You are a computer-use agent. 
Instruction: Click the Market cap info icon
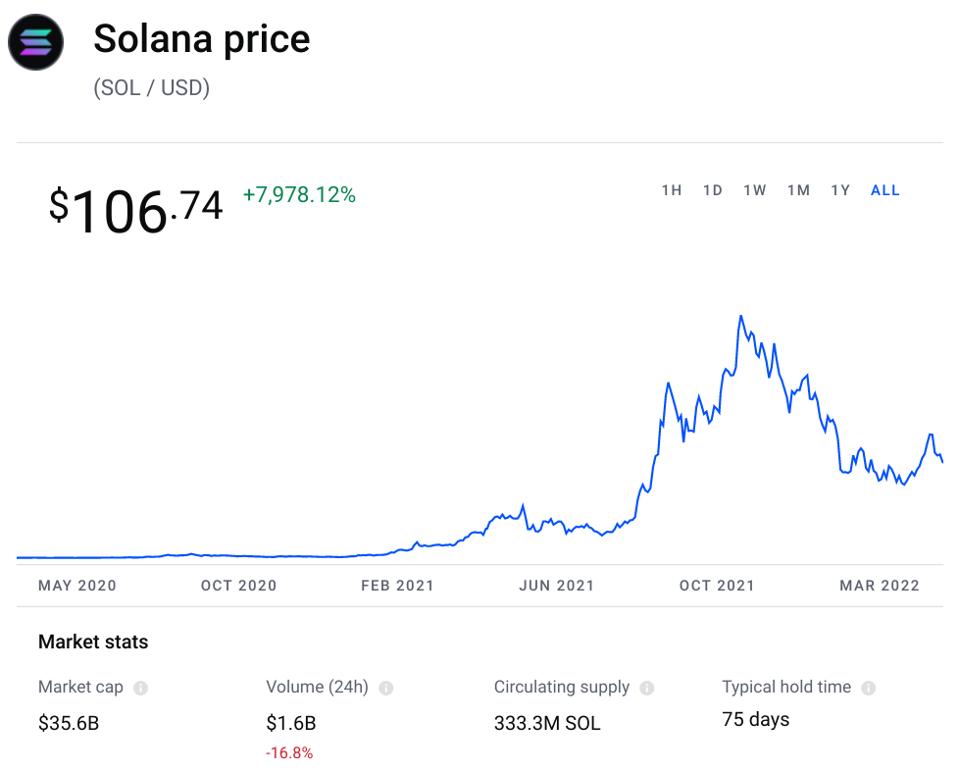(141, 688)
